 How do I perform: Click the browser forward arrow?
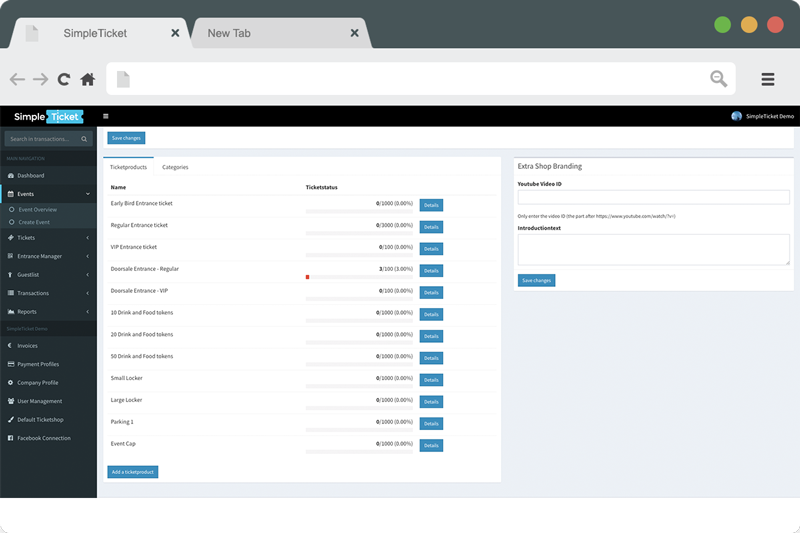click(x=40, y=79)
